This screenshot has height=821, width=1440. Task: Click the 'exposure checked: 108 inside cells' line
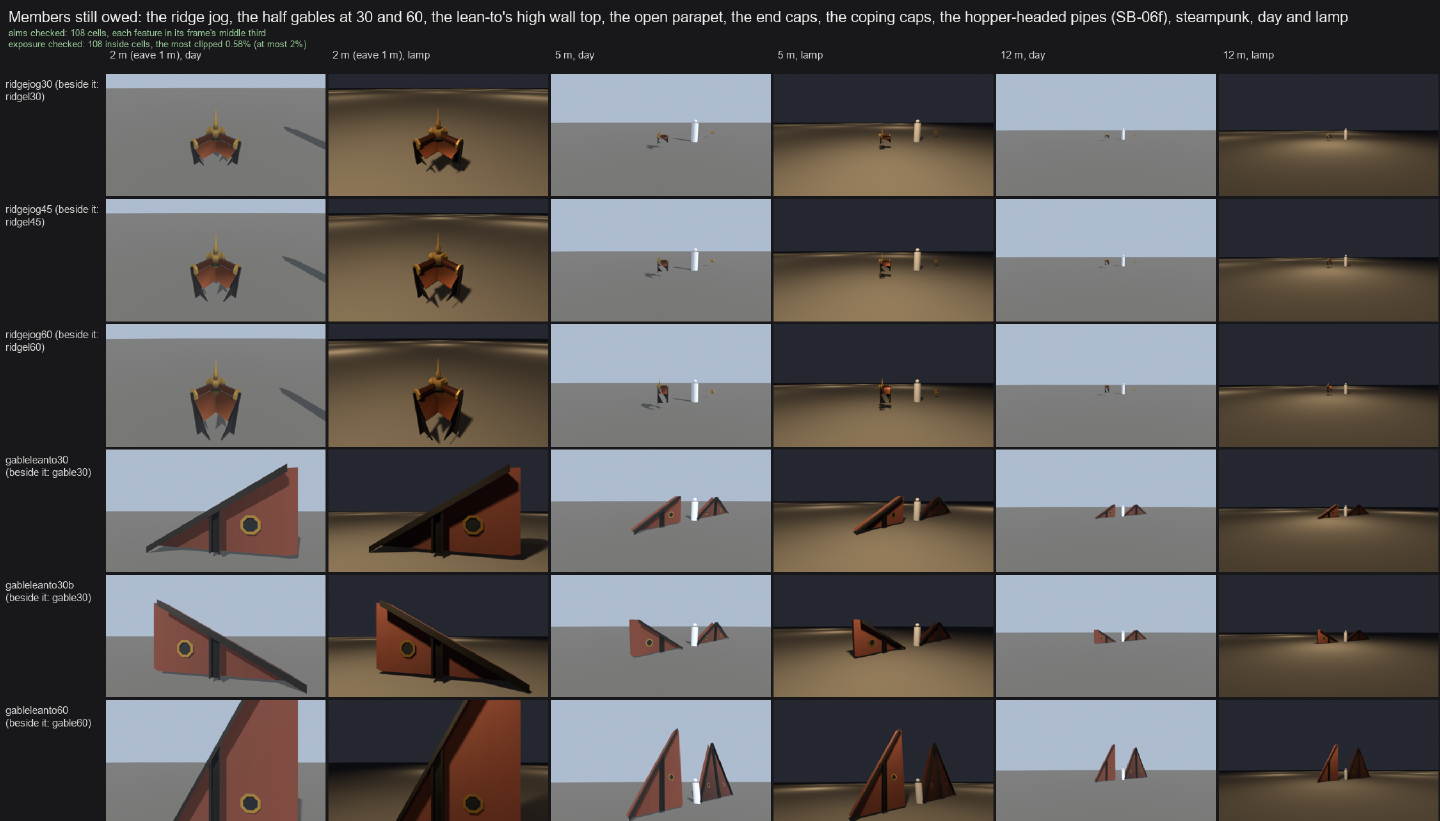[156, 44]
